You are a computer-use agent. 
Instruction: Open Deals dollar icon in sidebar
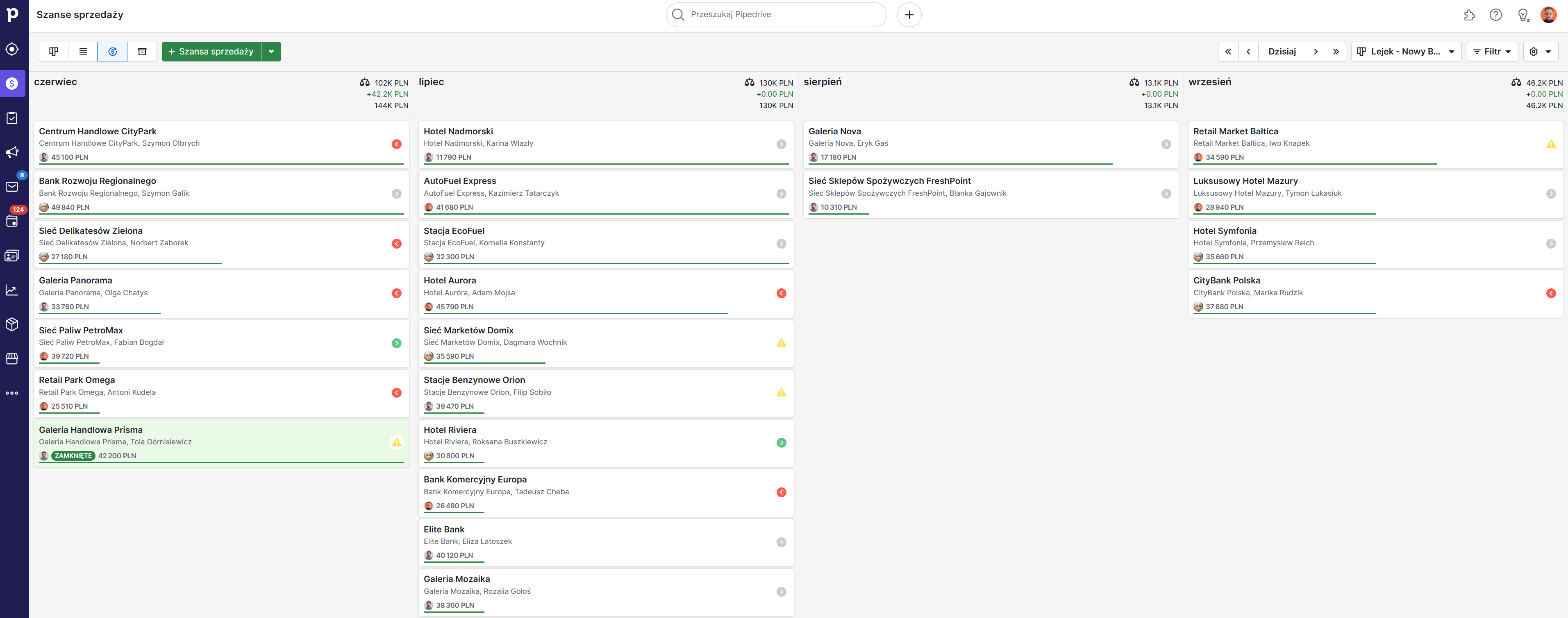[12, 83]
